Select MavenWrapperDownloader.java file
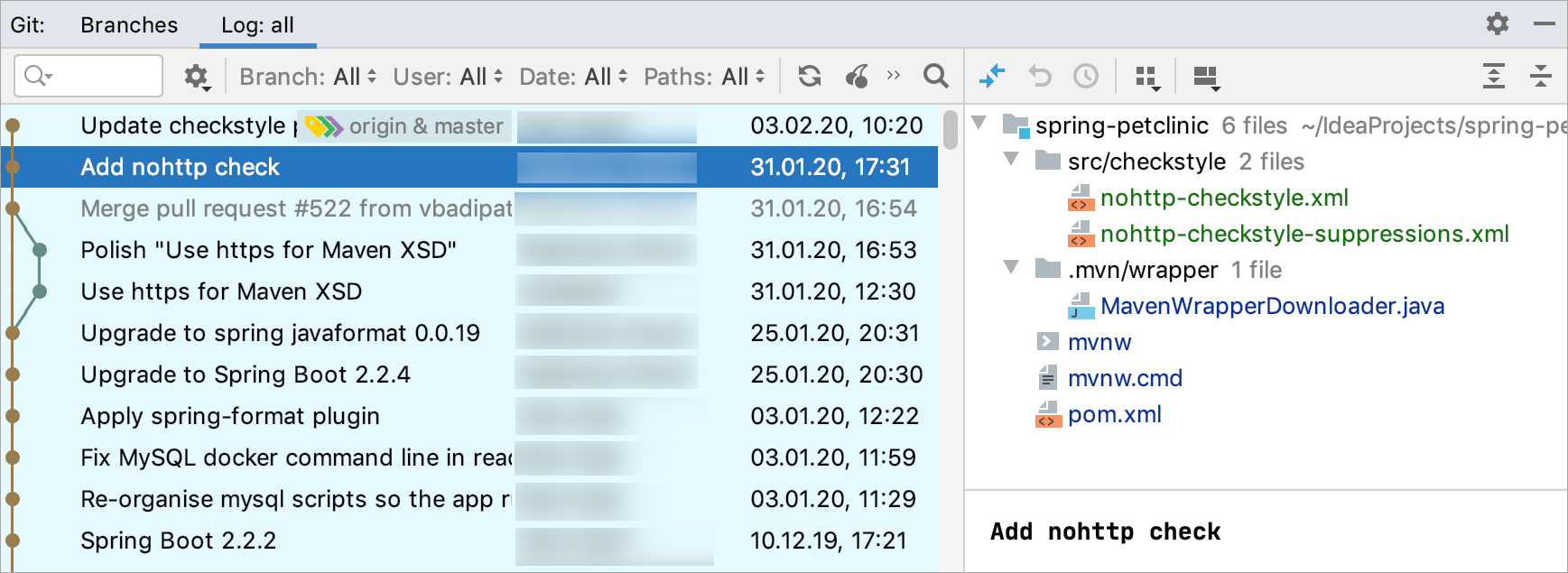This screenshot has width=1568, height=573. pyautogui.click(x=1272, y=306)
